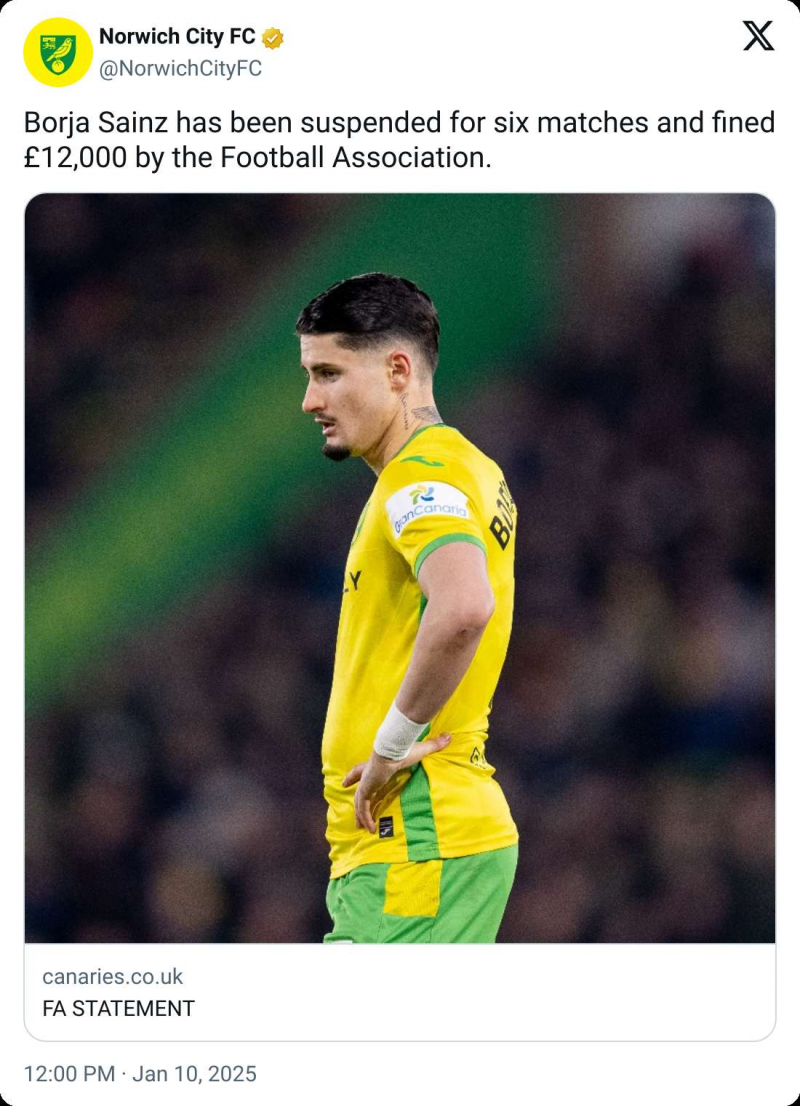The image size is (800, 1106).
Task: Click the 12:00 PM timestamp
Action: pos(69,1074)
